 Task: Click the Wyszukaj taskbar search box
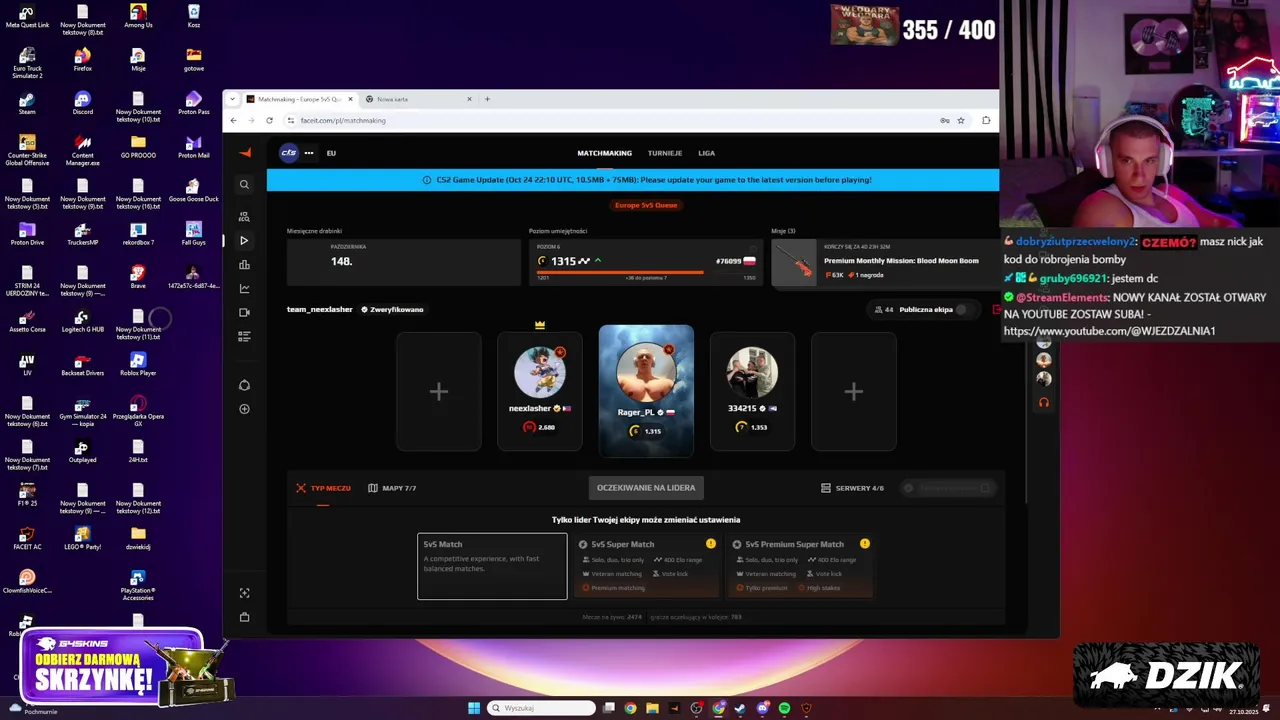(x=541, y=708)
